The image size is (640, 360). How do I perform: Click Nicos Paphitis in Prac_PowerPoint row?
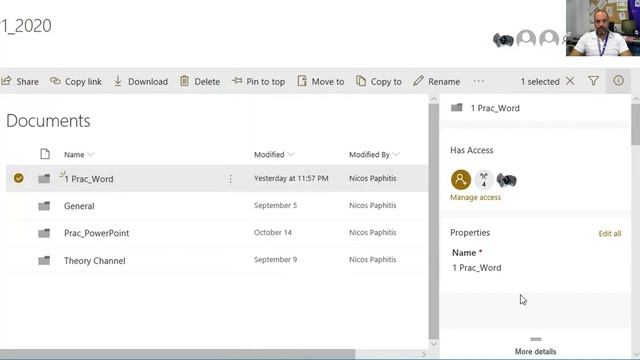point(373,232)
